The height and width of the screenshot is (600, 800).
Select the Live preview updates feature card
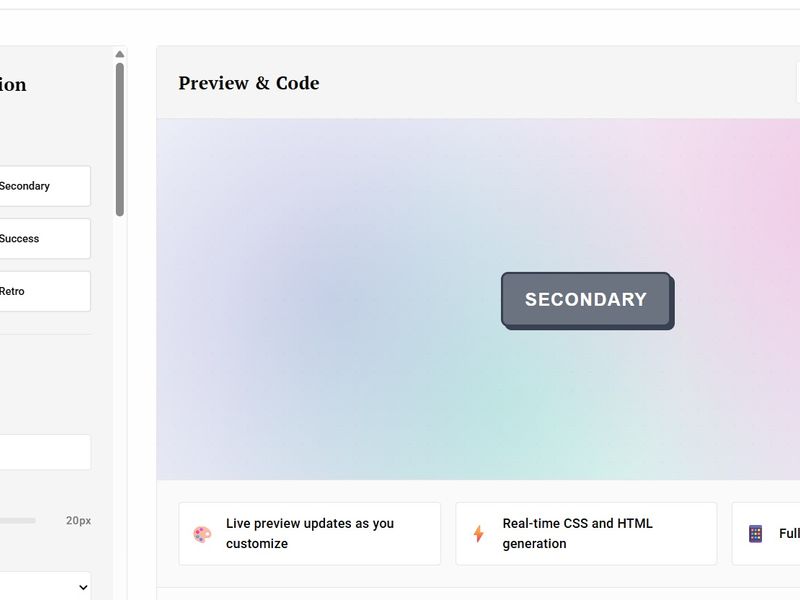[309, 533]
